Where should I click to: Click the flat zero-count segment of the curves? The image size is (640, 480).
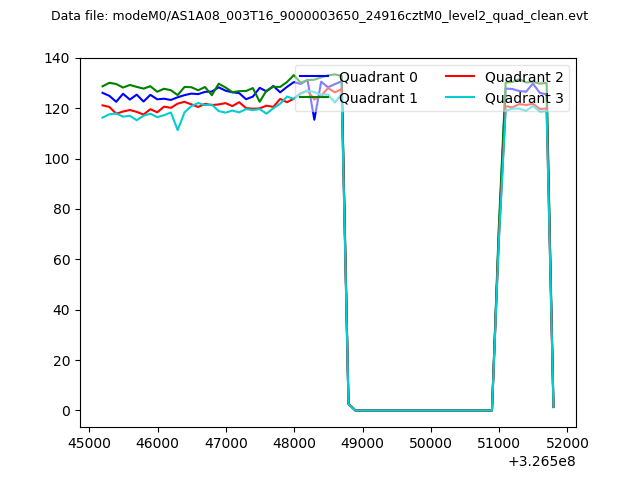(x=420, y=410)
